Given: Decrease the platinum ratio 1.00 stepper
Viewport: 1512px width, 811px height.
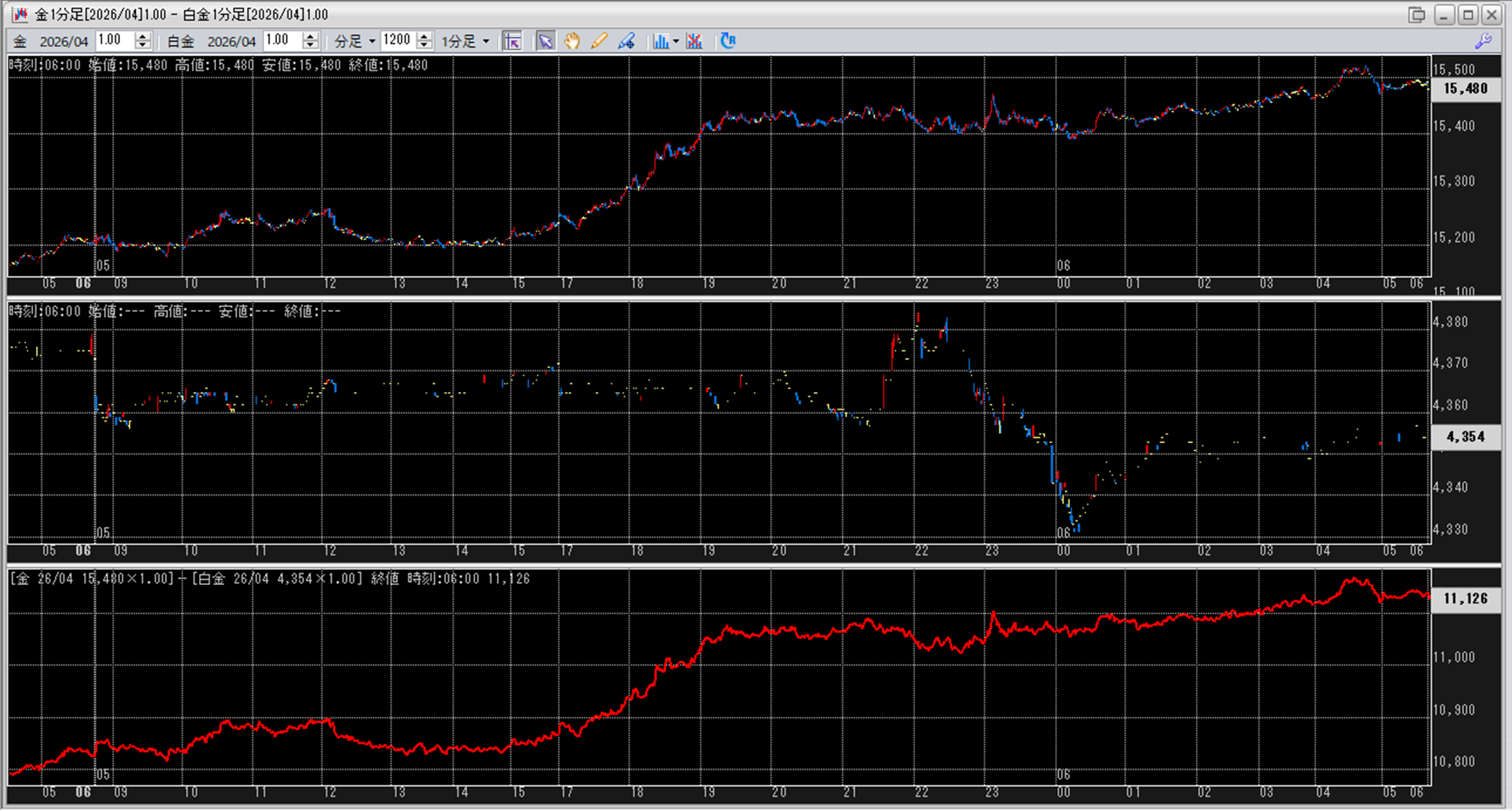Looking at the screenshot, I should point(310,45).
